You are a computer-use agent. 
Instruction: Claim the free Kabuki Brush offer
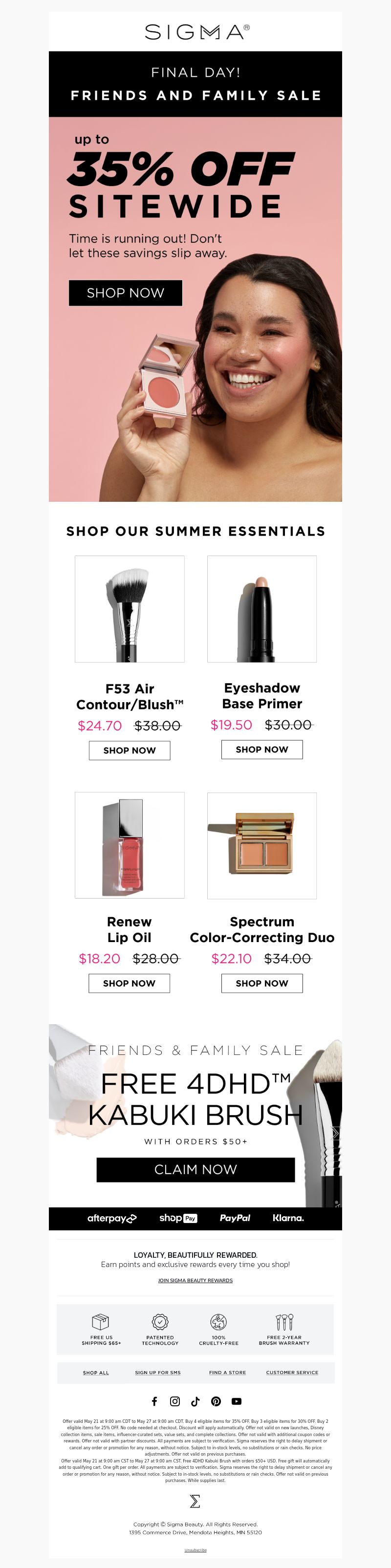click(x=195, y=1169)
